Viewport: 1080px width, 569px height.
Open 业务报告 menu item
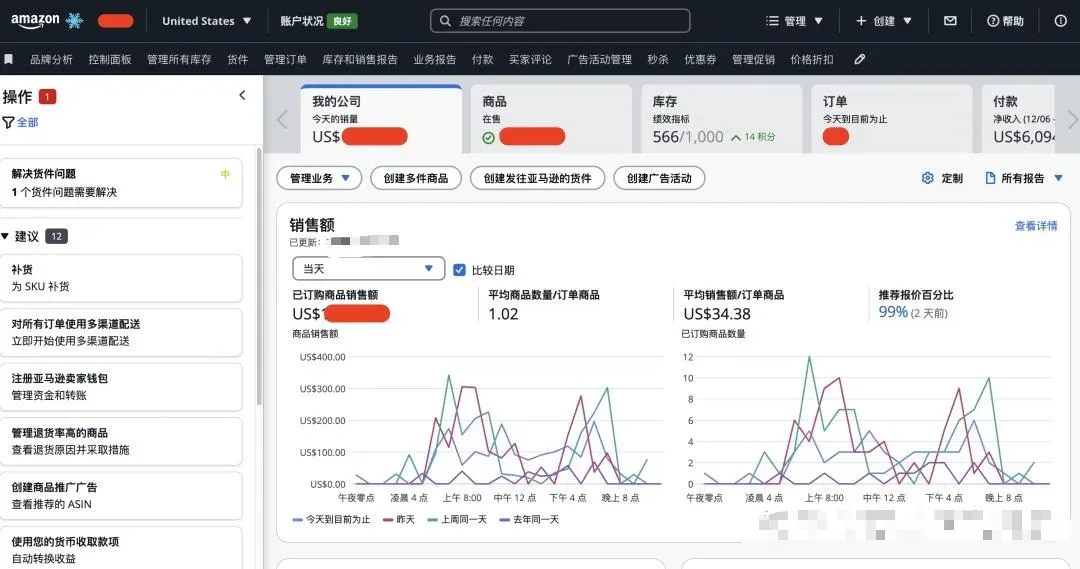coord(435,59)
